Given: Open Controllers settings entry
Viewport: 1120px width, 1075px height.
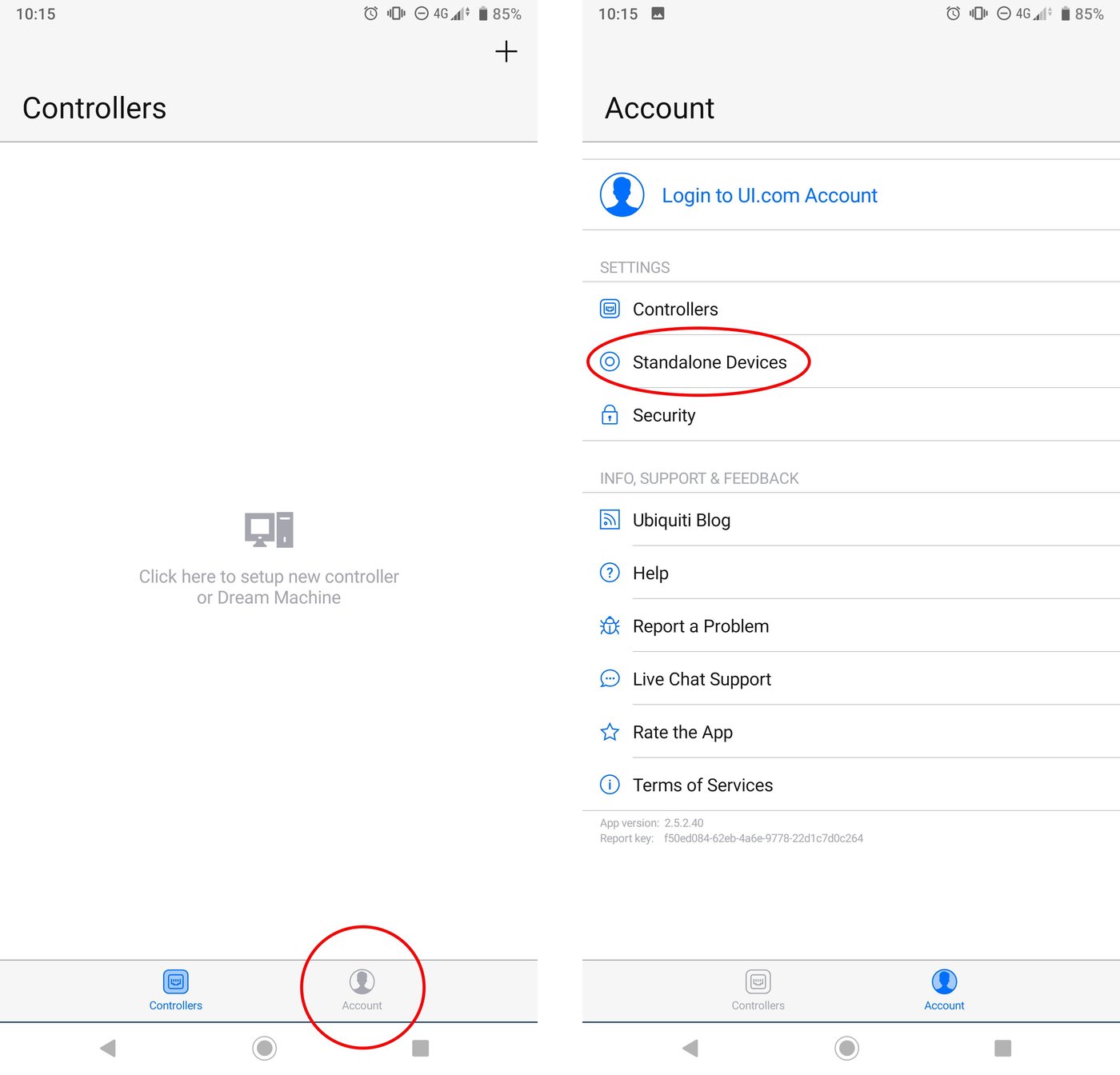Looking at the screenshot, I should point(675,310).
